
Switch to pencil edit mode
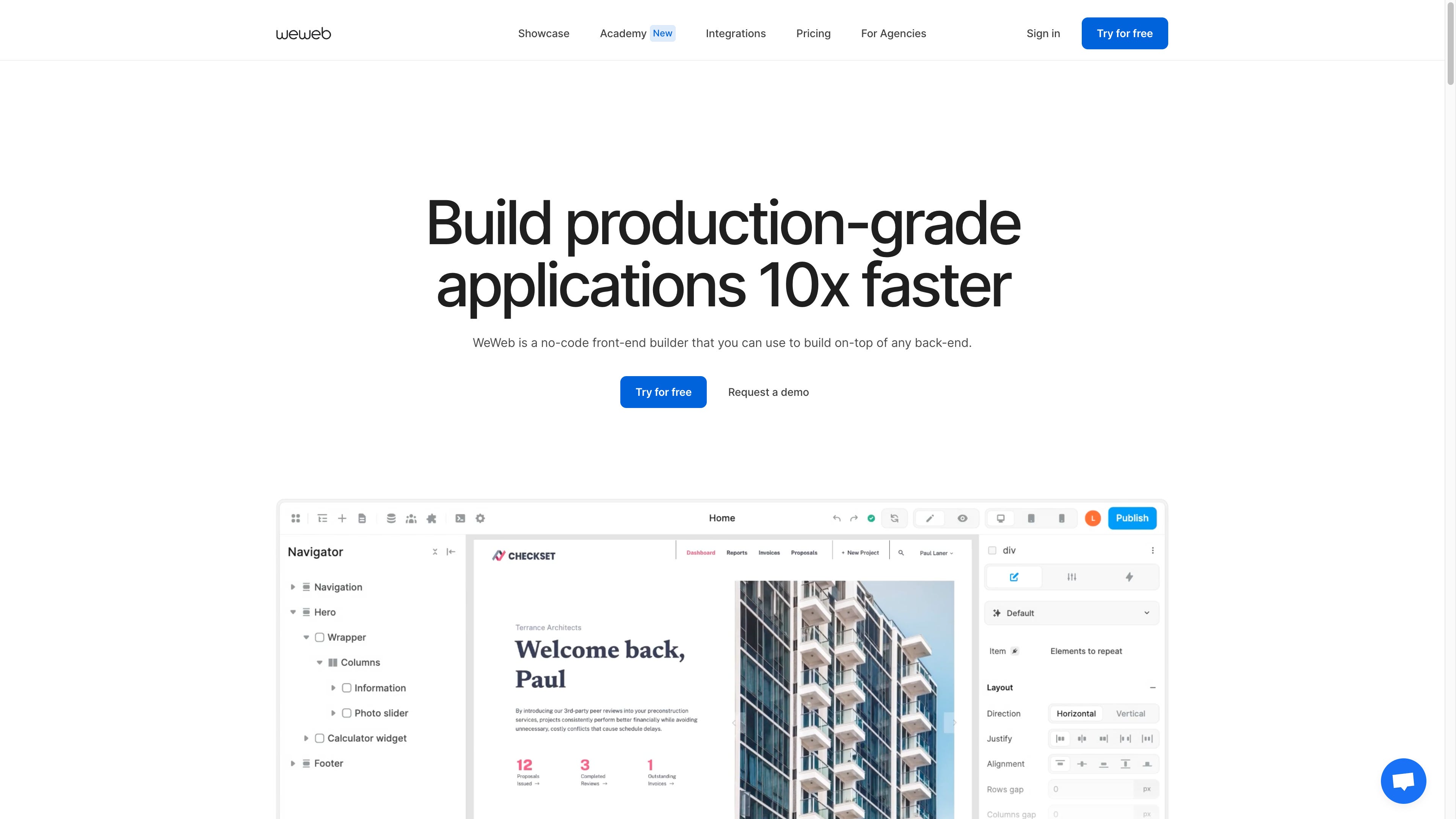pyautogui.click(x=930, y=518)
